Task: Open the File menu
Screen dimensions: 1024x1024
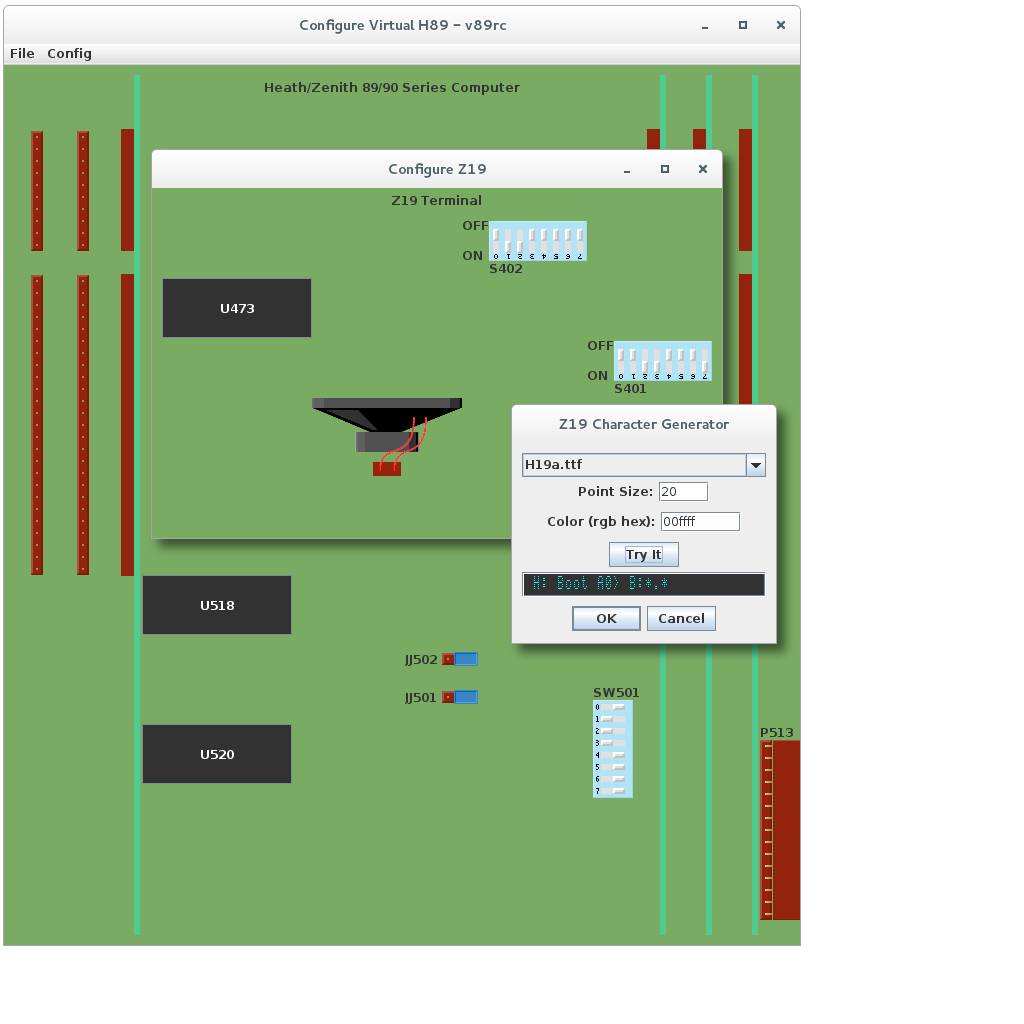Action: (22, 53)
